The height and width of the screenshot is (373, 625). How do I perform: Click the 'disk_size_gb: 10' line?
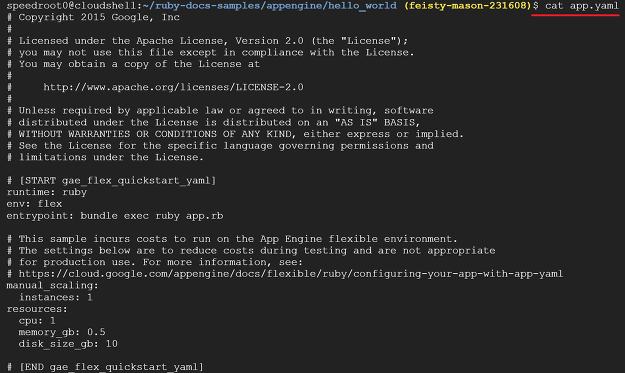(x=68, y=344)
